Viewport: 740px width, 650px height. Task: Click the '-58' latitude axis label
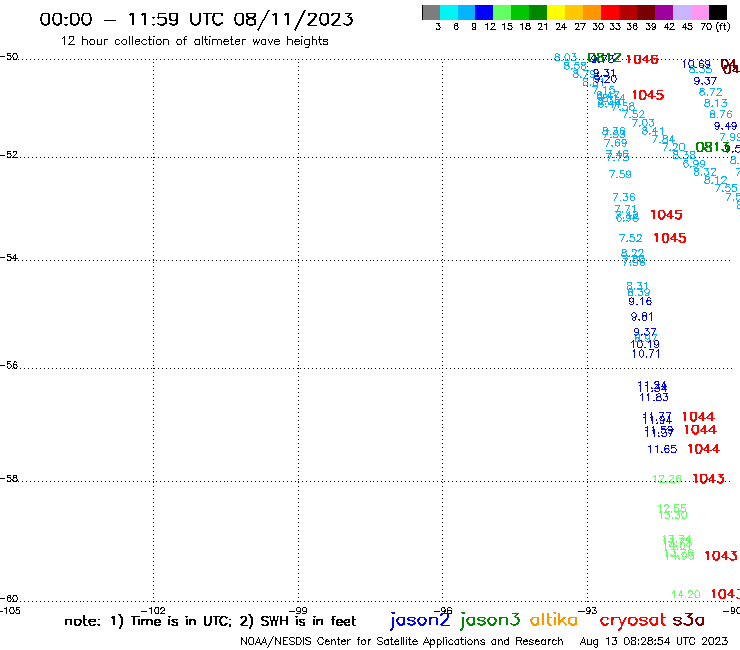(9, 479)
